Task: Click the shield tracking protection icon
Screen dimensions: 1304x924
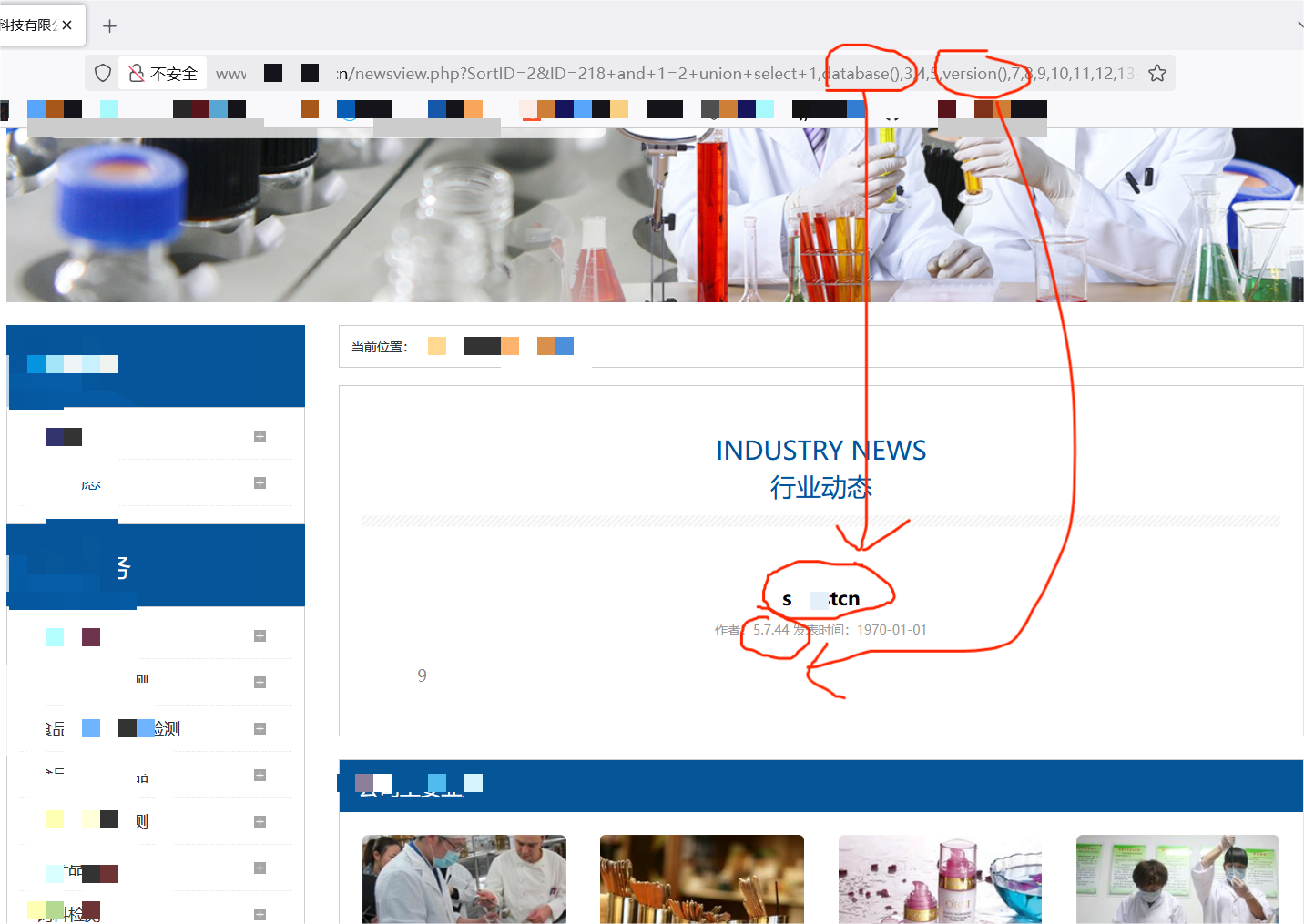Action: pyautogui.click(x=103, y=73)
